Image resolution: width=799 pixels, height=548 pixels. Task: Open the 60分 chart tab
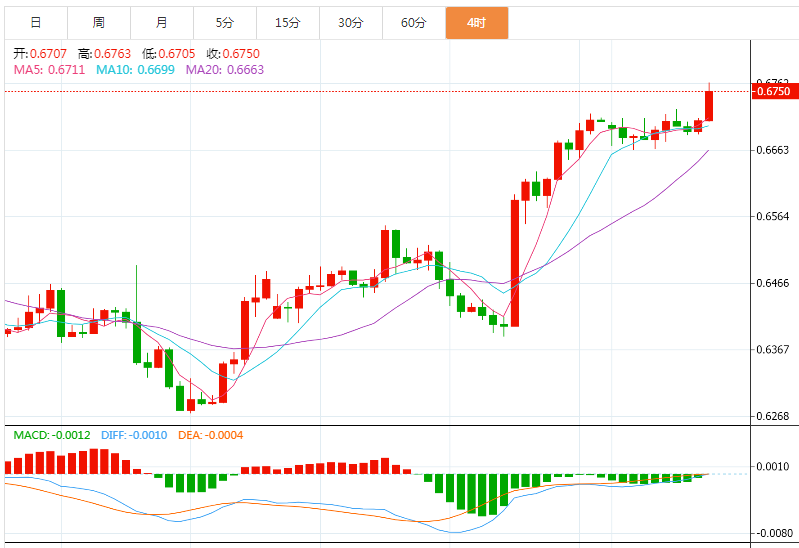point(413,23)
